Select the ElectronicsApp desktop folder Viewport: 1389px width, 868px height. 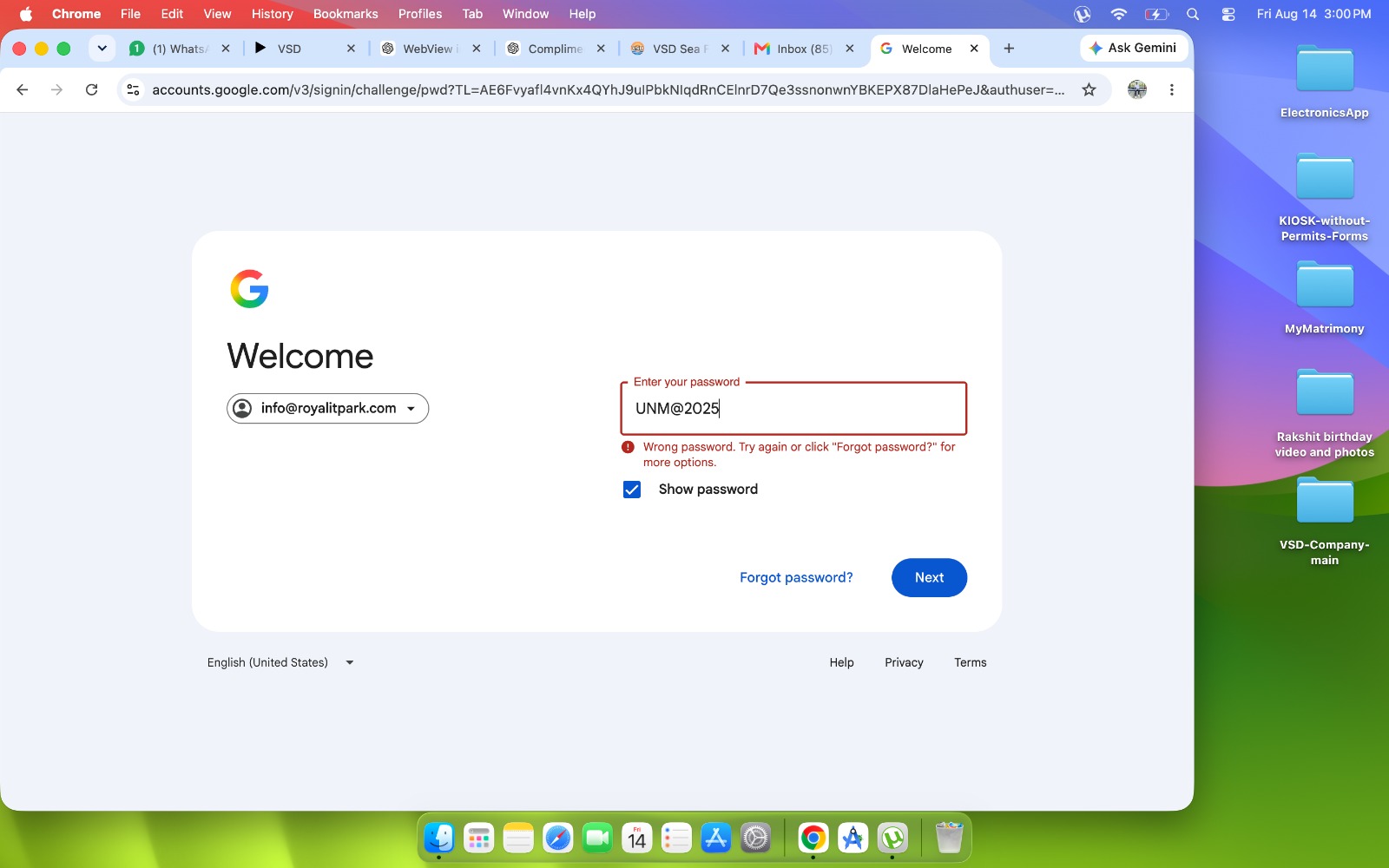click(1325, 82)
